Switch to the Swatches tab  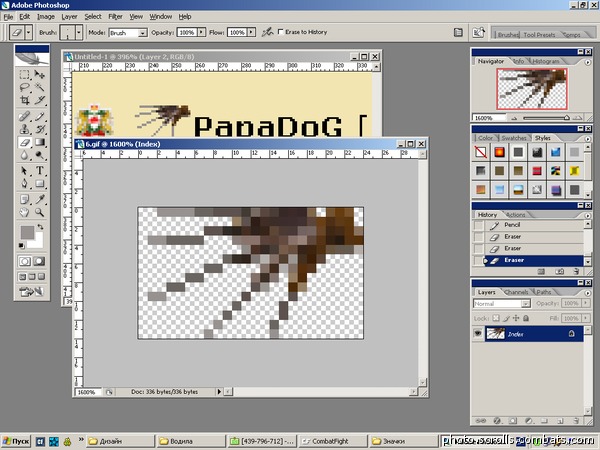coord(514,138)
